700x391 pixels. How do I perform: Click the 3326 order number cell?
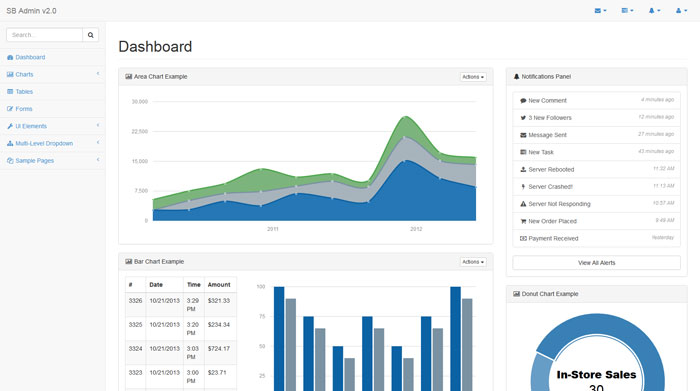click(x=135, y=305)
